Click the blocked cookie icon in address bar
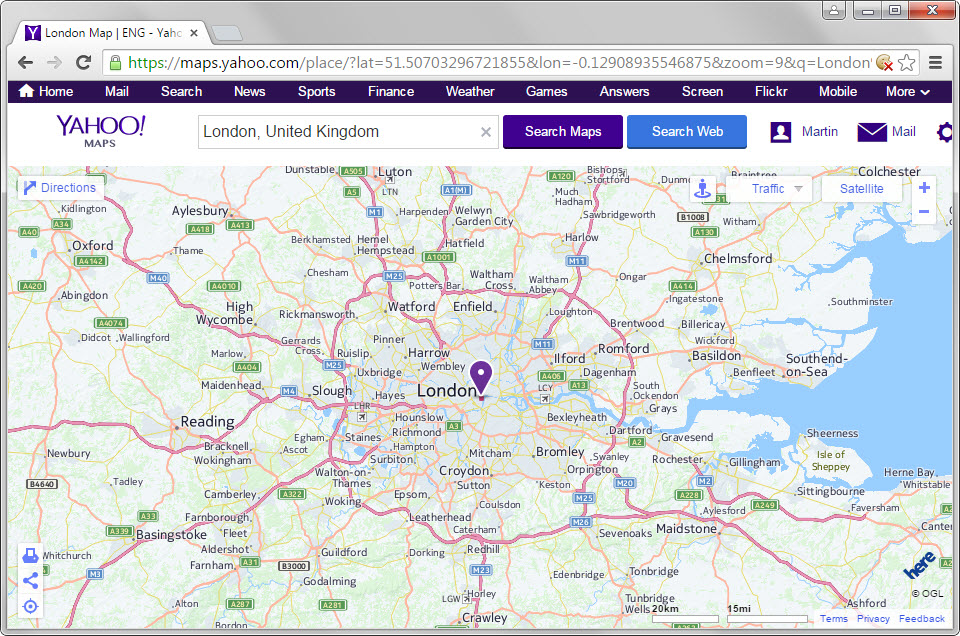This screenshot has height=636, width=960. coord(884,62)
